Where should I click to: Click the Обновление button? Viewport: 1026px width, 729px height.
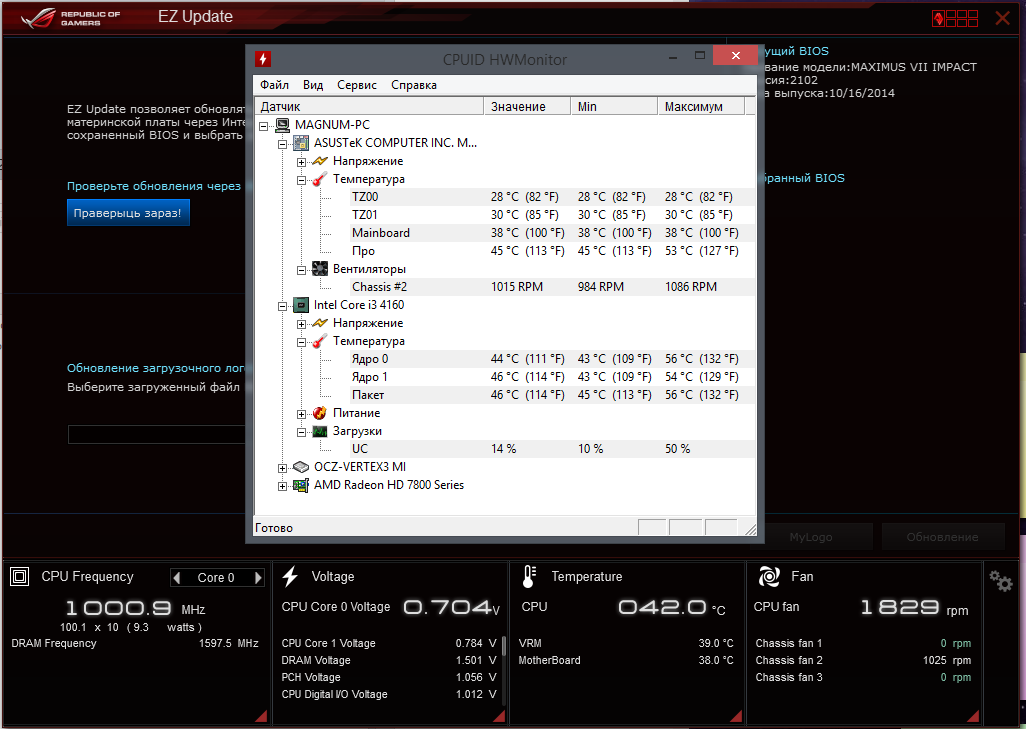coord(942,537)
